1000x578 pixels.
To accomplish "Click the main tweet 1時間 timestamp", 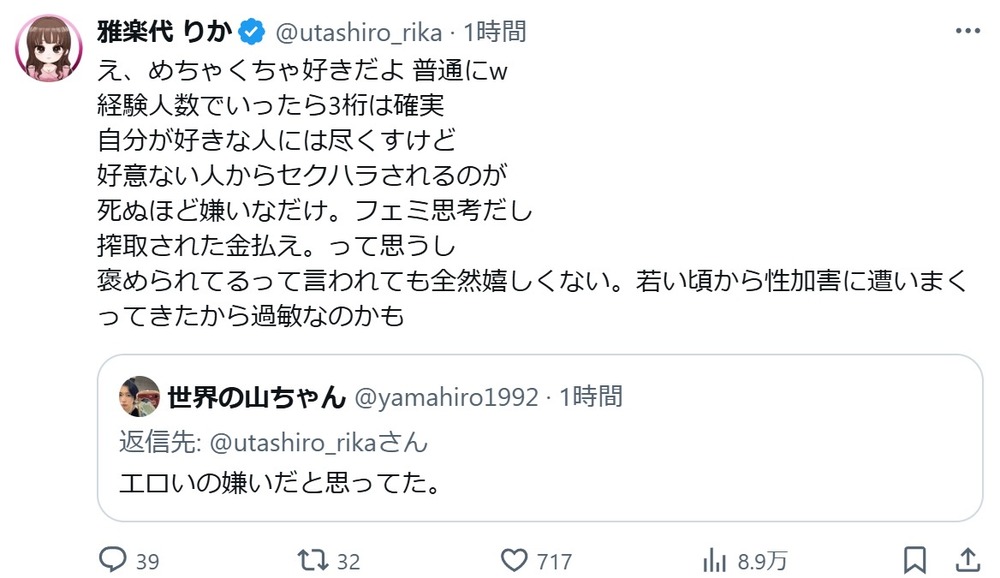I will [x=495, y=32].
